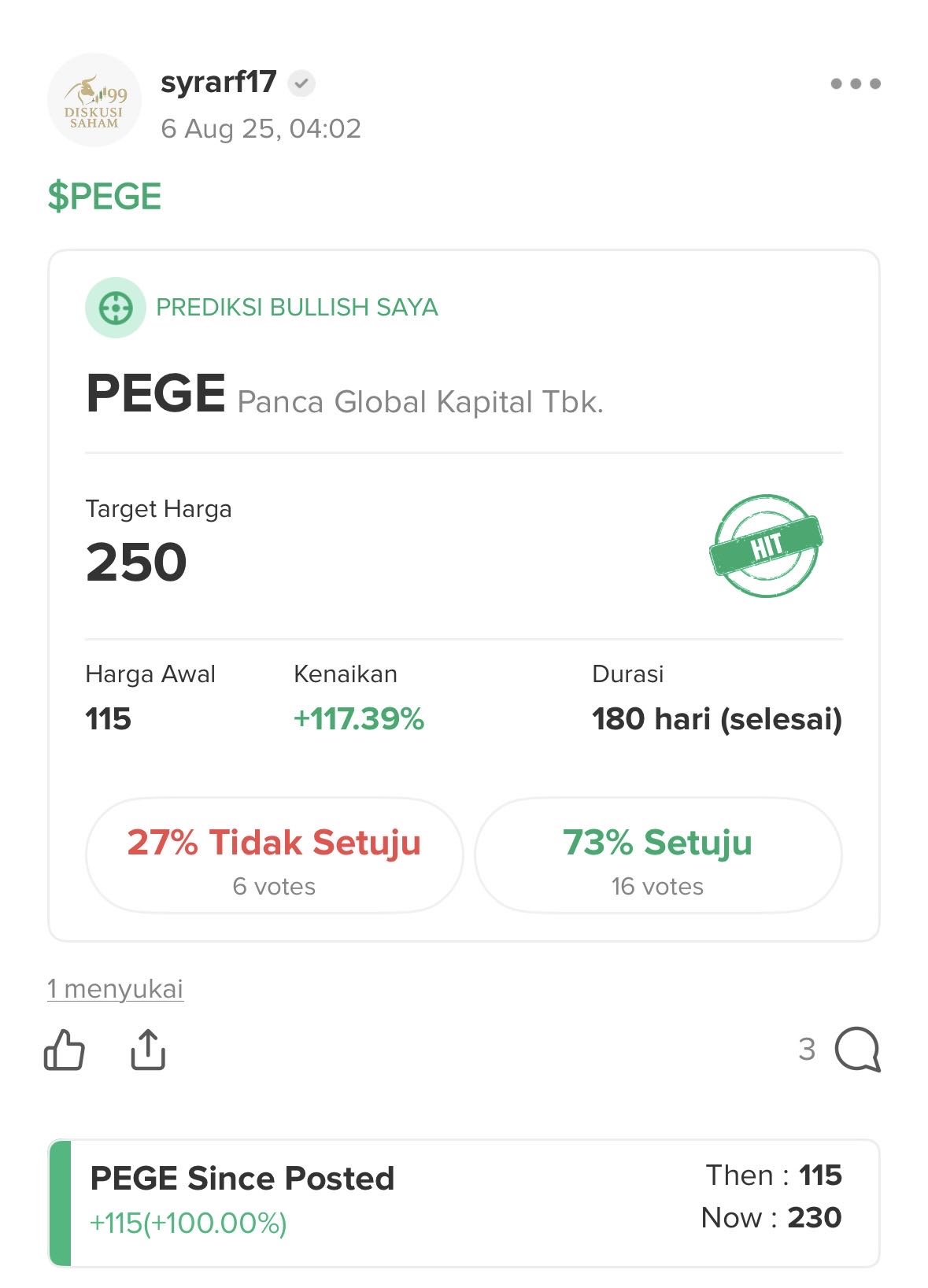Open the three-dot post options menu

[x=856, y=83]
